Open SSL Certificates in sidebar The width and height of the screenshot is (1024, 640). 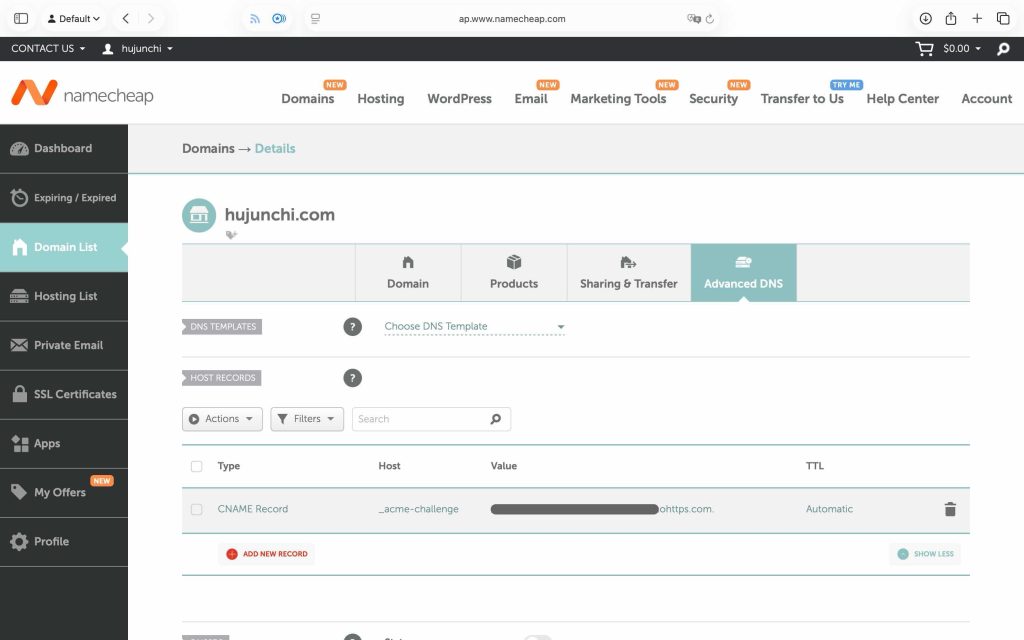(x=64, y=394)
